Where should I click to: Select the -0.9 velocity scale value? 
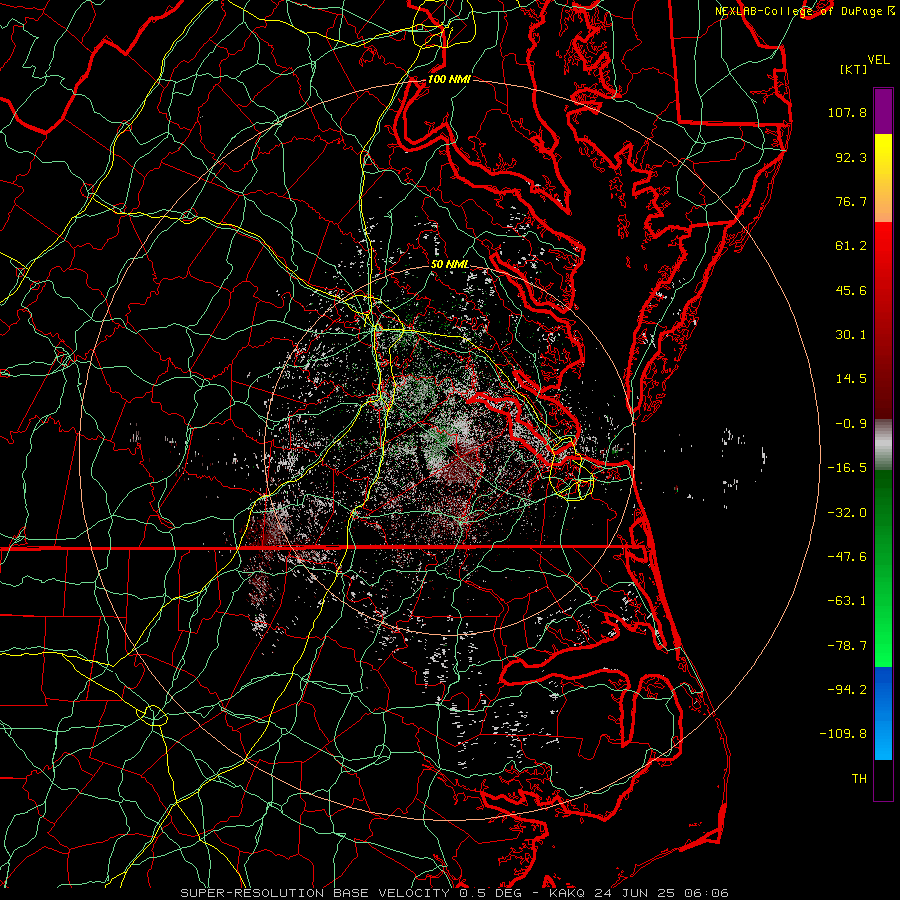coord(851,424)
